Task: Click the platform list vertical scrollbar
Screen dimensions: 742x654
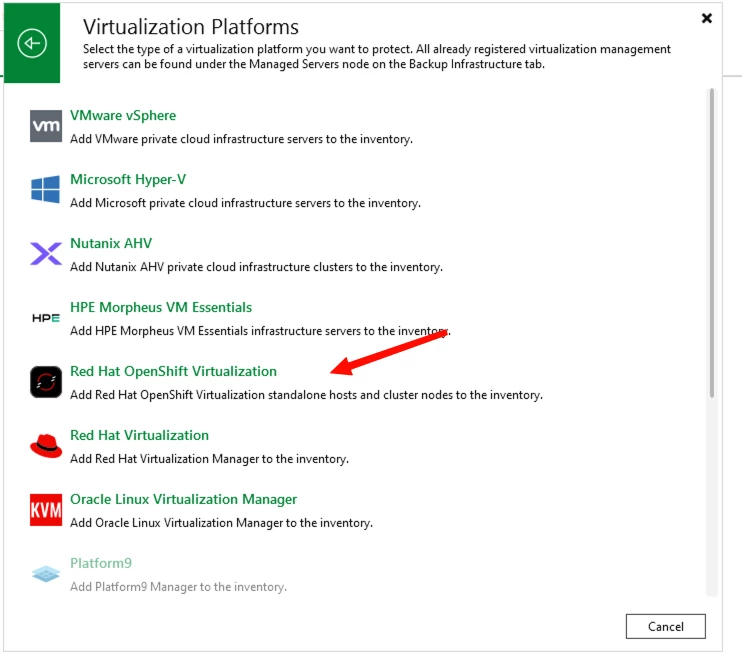Action: [712, 243]
